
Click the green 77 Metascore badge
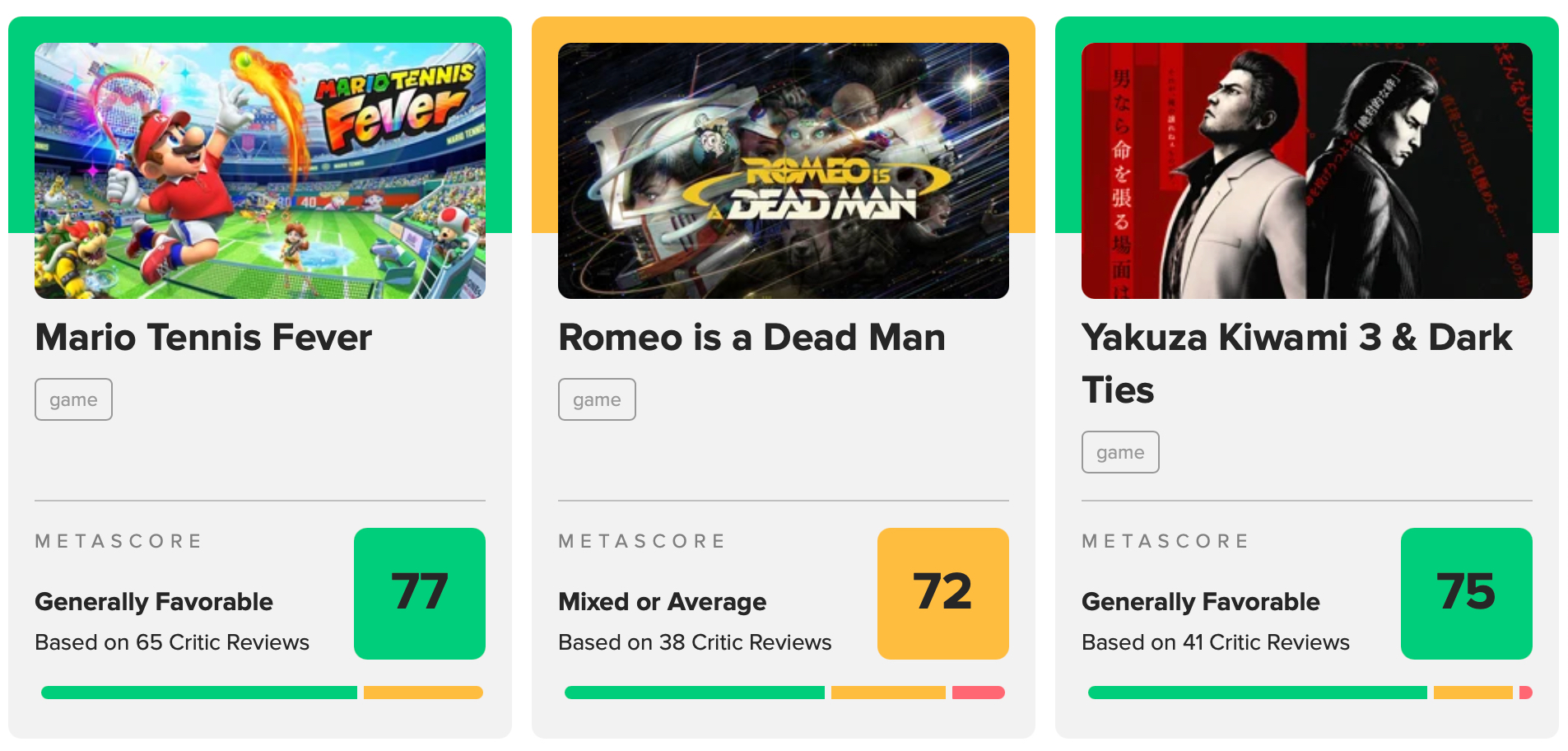[420, 593]
